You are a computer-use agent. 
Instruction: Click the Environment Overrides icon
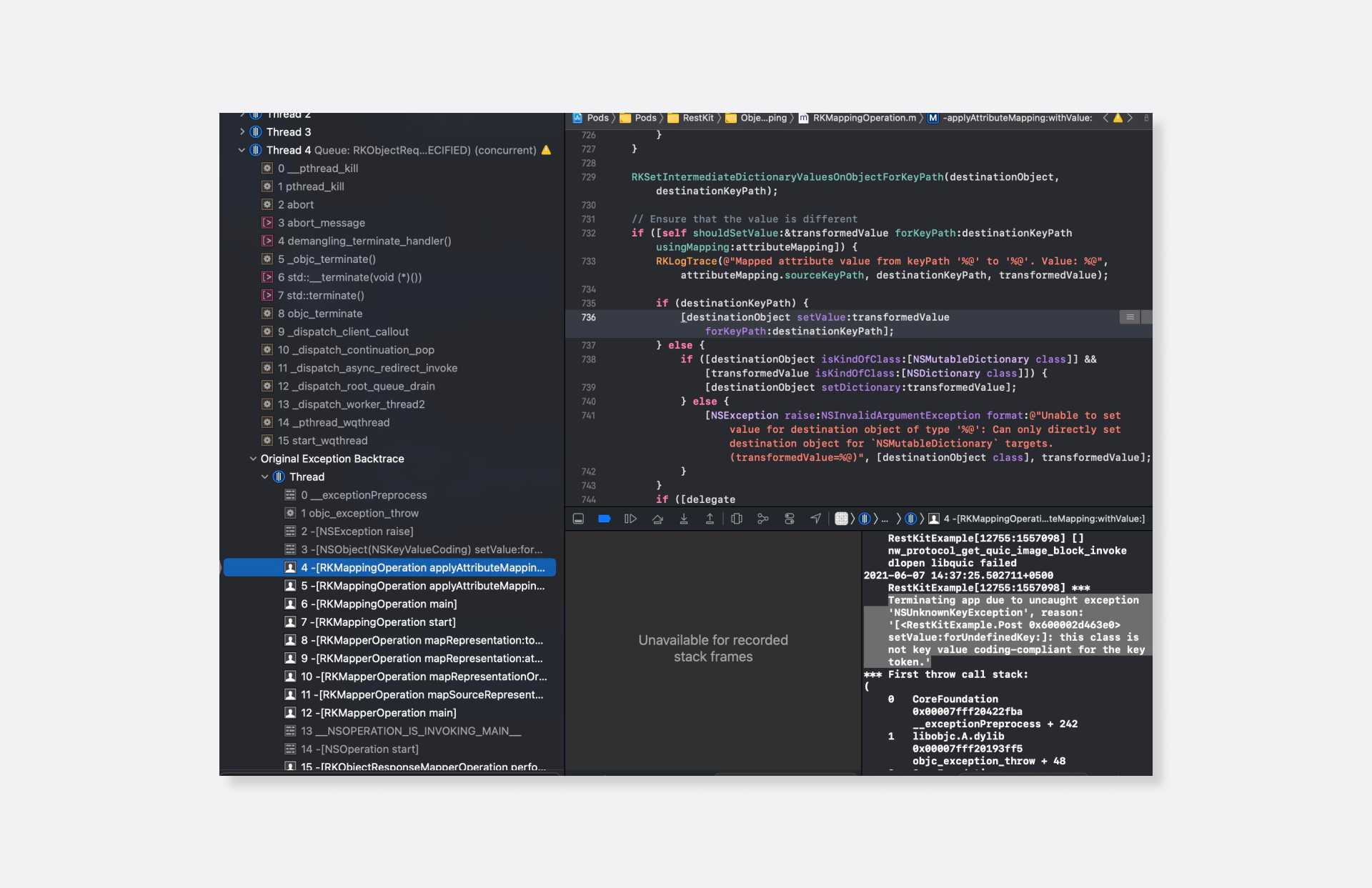click(790, 519)
